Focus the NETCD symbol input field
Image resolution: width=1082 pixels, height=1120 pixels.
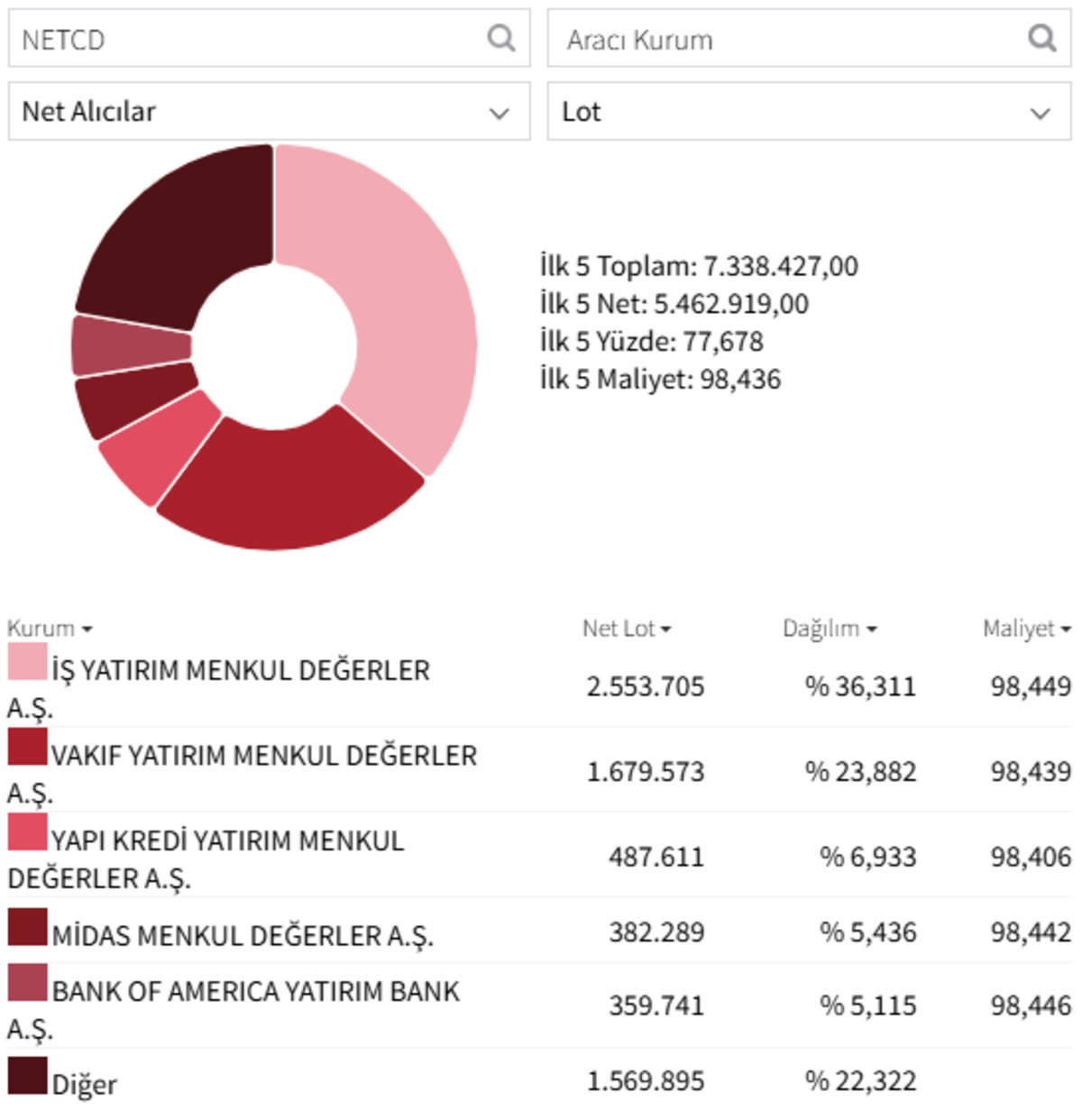coord(269,38)
